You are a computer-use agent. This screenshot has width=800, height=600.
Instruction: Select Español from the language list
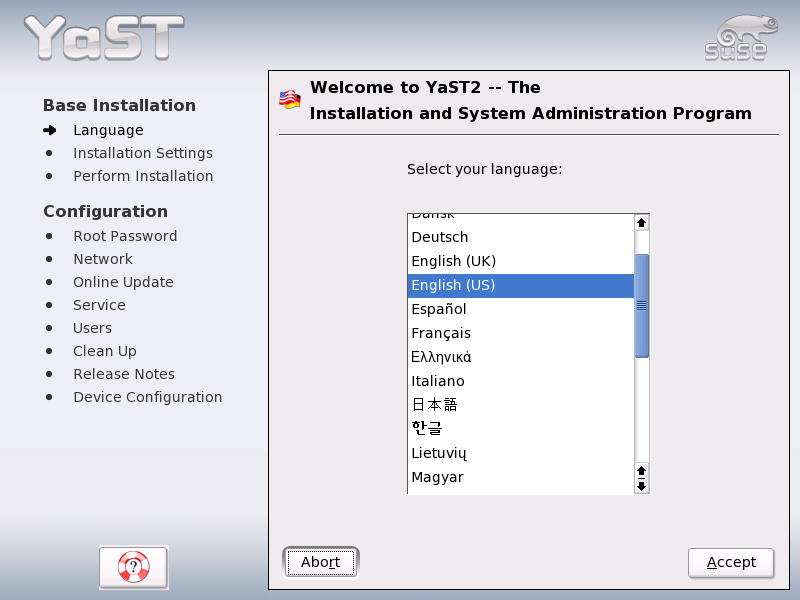pos(438,309)
